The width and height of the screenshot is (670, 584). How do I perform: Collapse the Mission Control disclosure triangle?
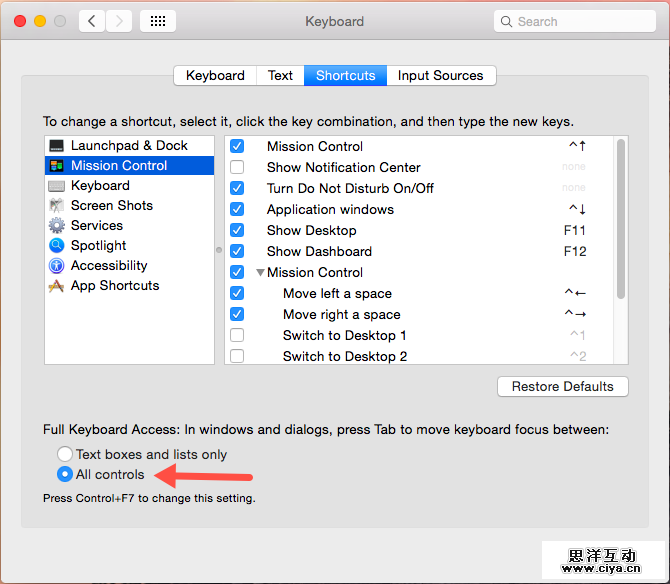click(260, 272)
